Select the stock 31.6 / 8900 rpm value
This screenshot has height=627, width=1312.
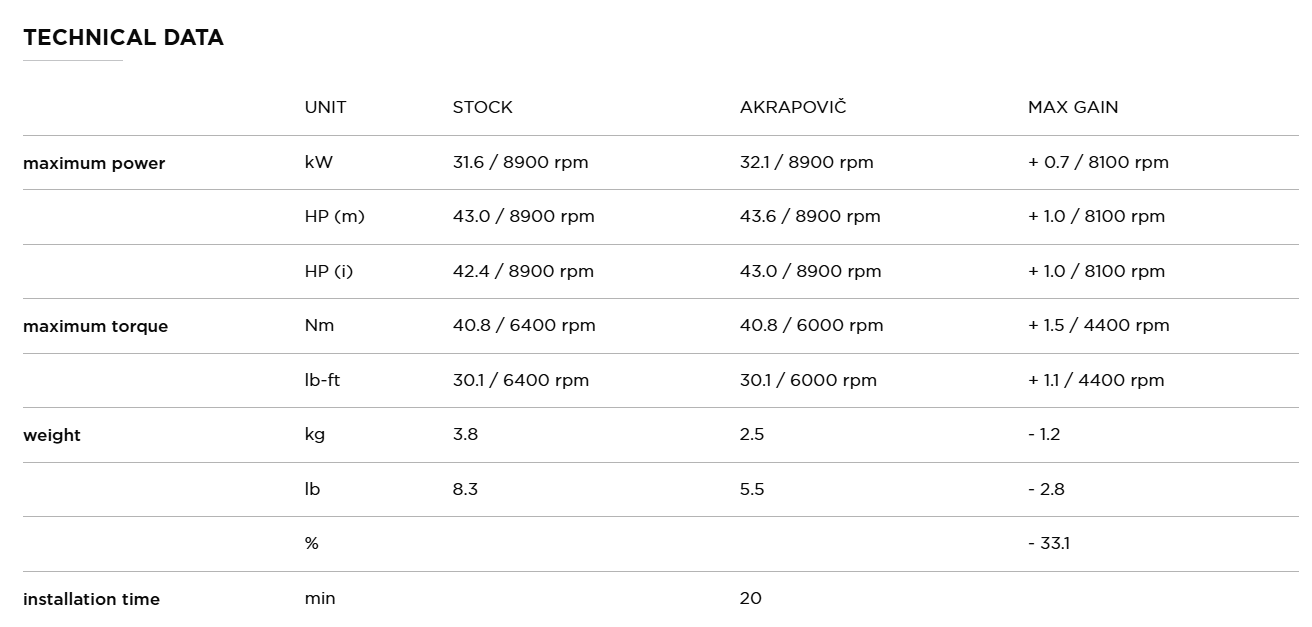520,162
